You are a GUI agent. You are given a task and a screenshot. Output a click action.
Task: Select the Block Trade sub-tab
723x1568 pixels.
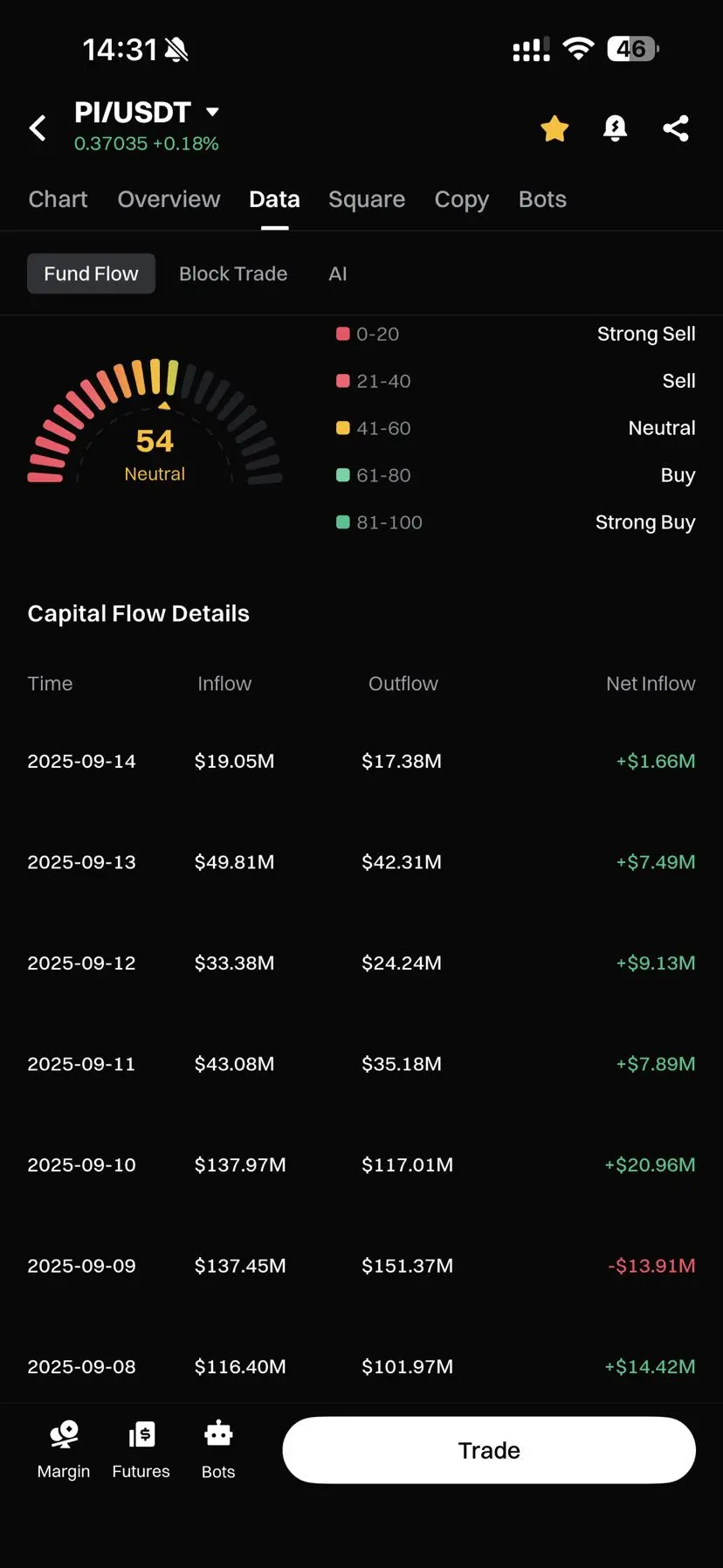(233, 273)
